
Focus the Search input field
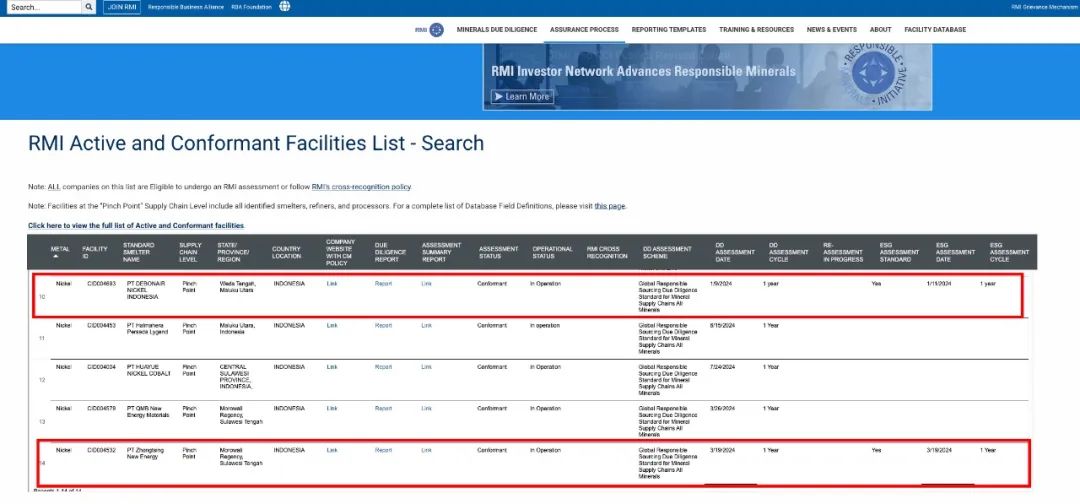[x=45, y=7]
